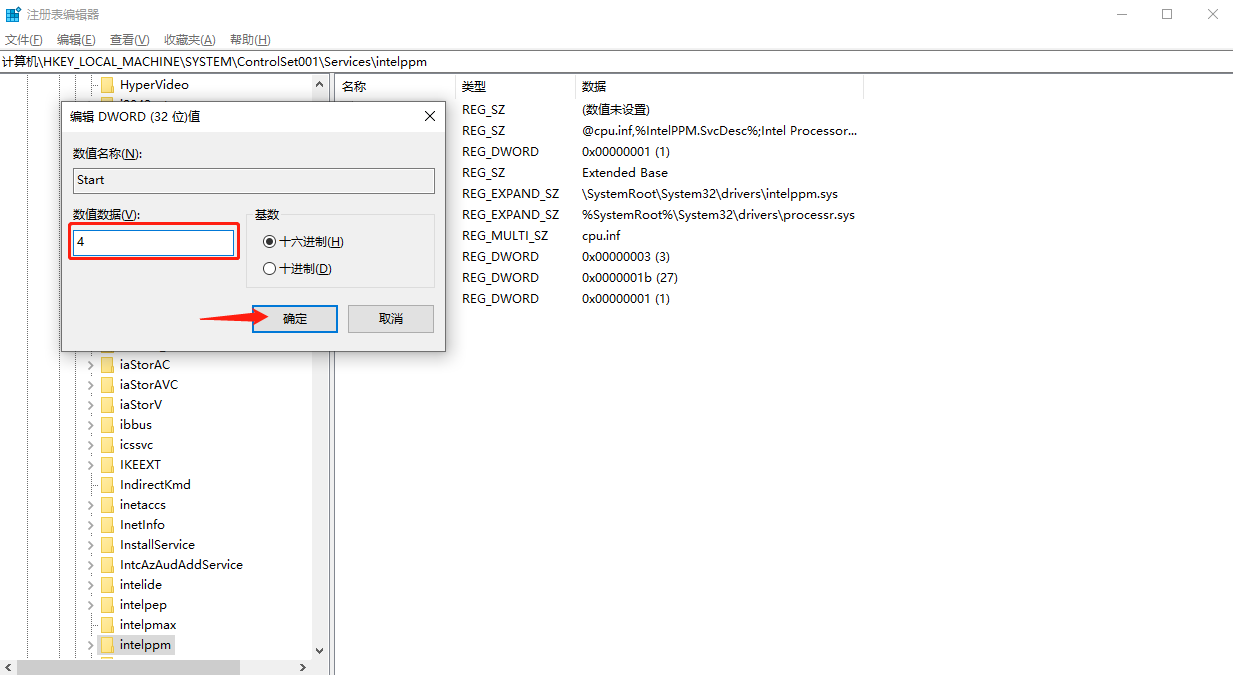Click the folder icon beside intelppm
This screenshot has width=1233, height=675.
pos(107,645)
